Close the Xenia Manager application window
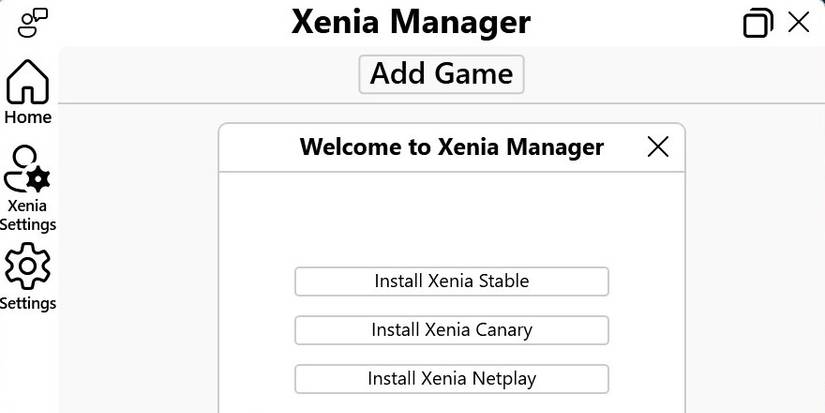This screenshot has height=413, width=825. 798,22
